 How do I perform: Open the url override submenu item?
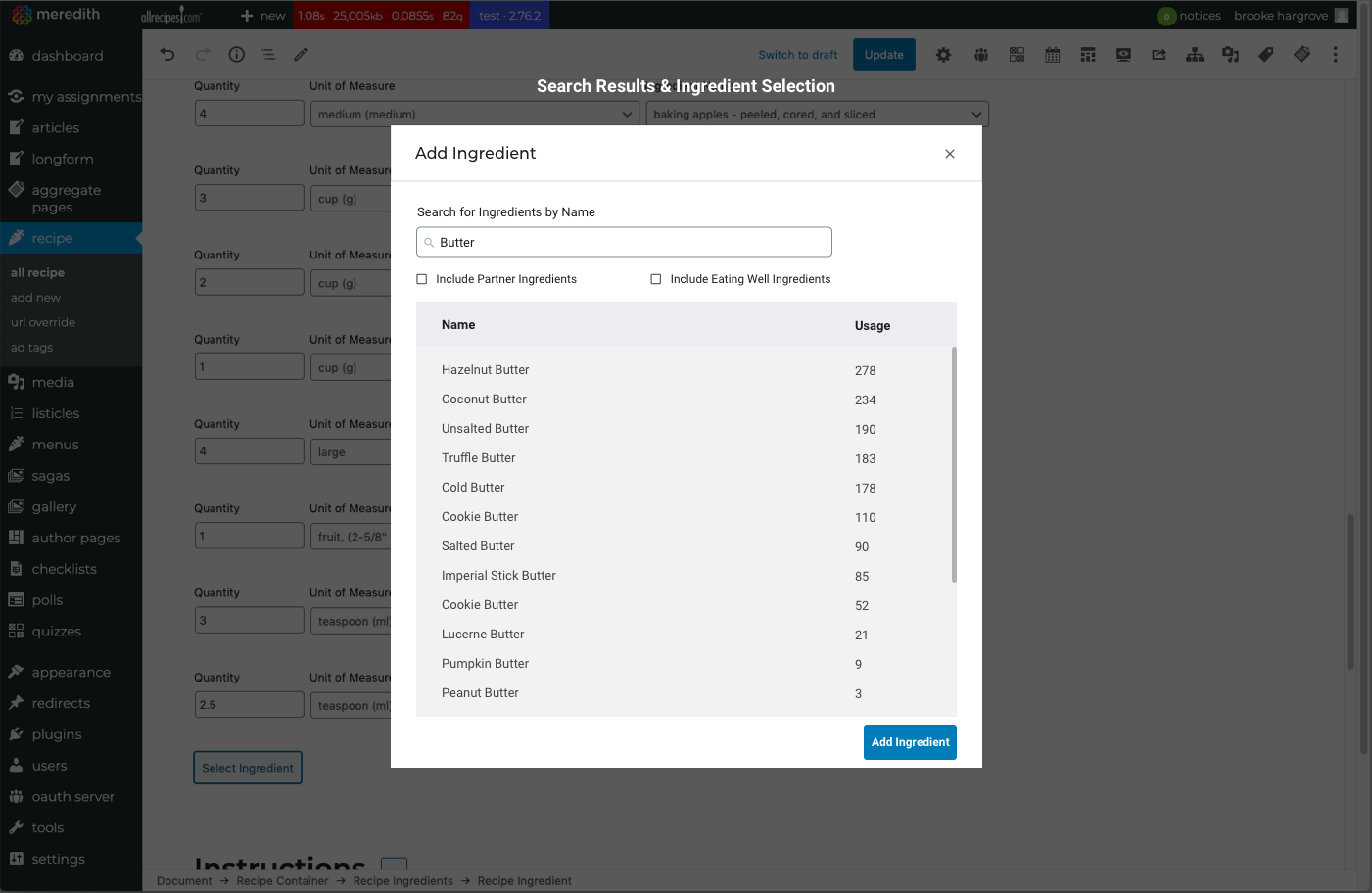[43, 322]
